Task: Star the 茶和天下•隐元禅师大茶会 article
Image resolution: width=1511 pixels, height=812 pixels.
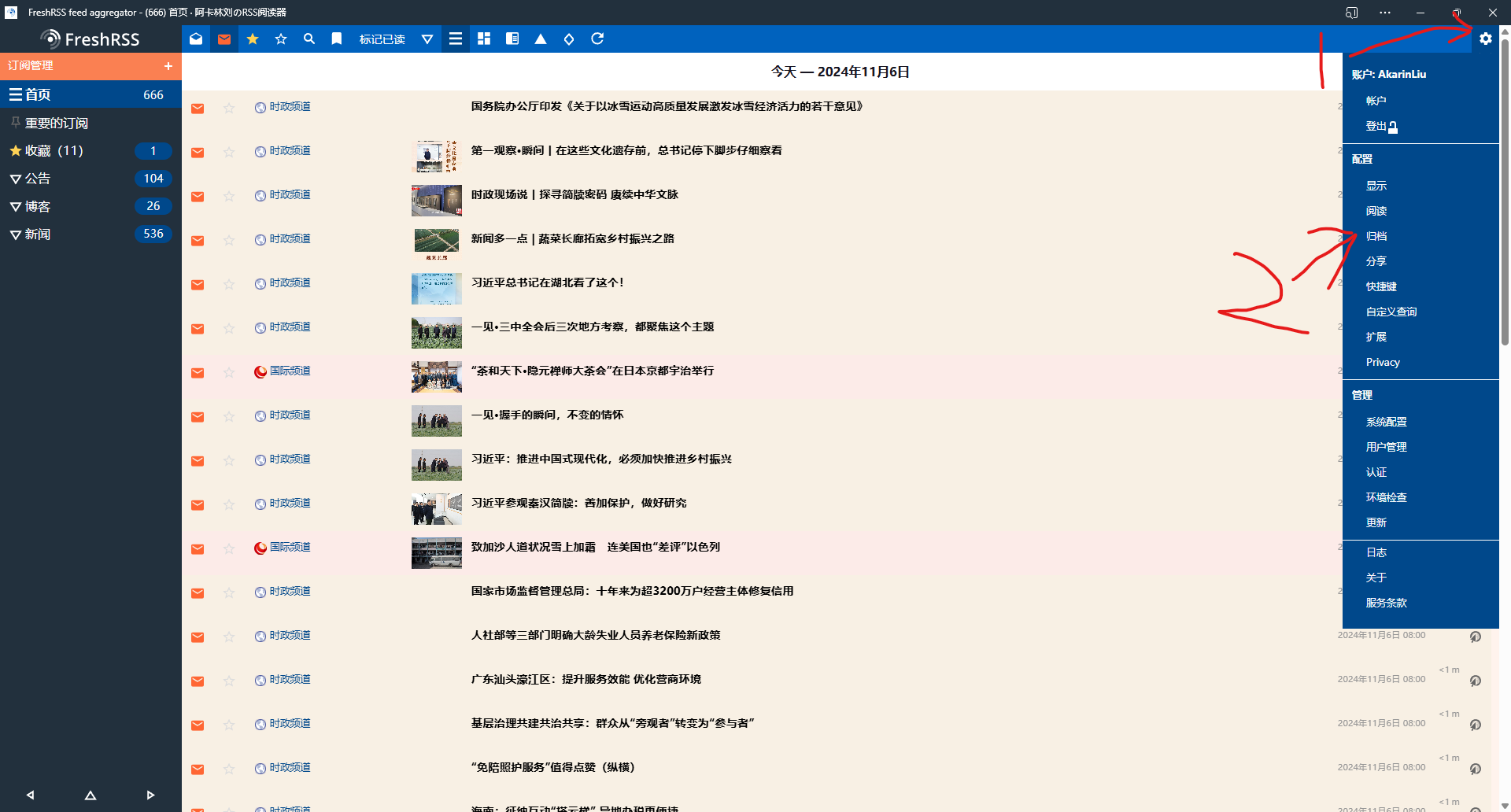Action: (229, 372)
